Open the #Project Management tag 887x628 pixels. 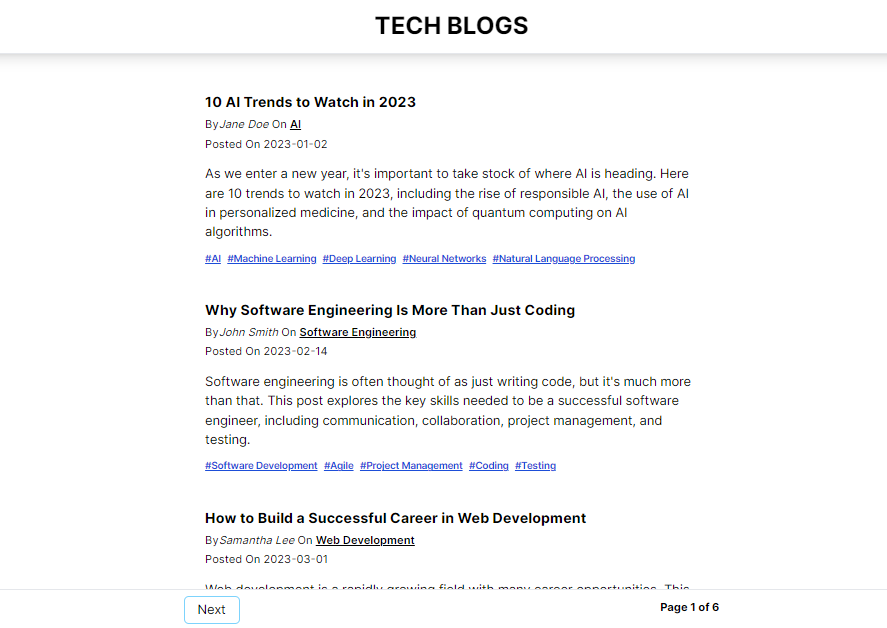[x=410, y=465]
